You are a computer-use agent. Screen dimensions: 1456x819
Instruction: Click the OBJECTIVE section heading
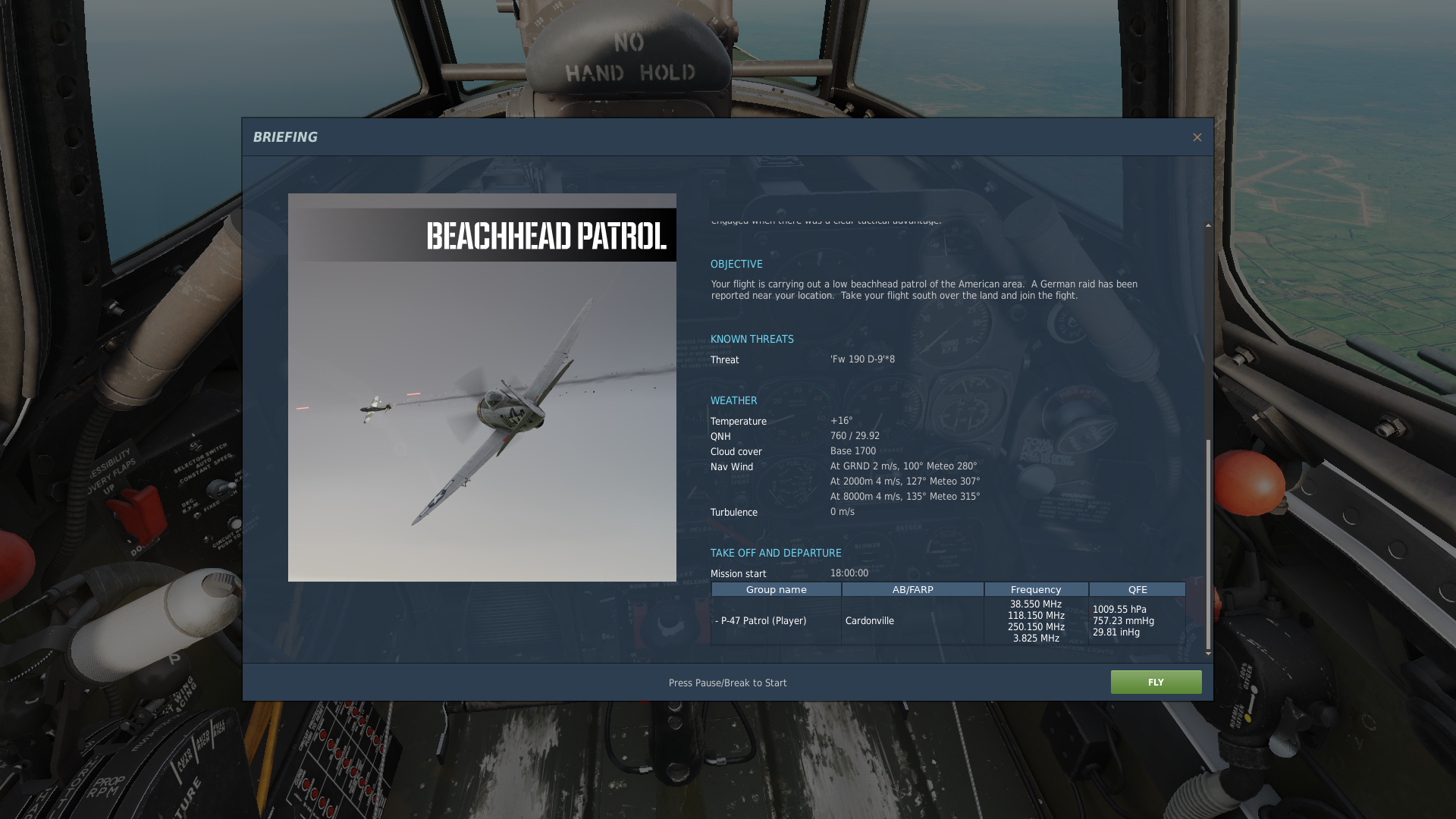736,264
